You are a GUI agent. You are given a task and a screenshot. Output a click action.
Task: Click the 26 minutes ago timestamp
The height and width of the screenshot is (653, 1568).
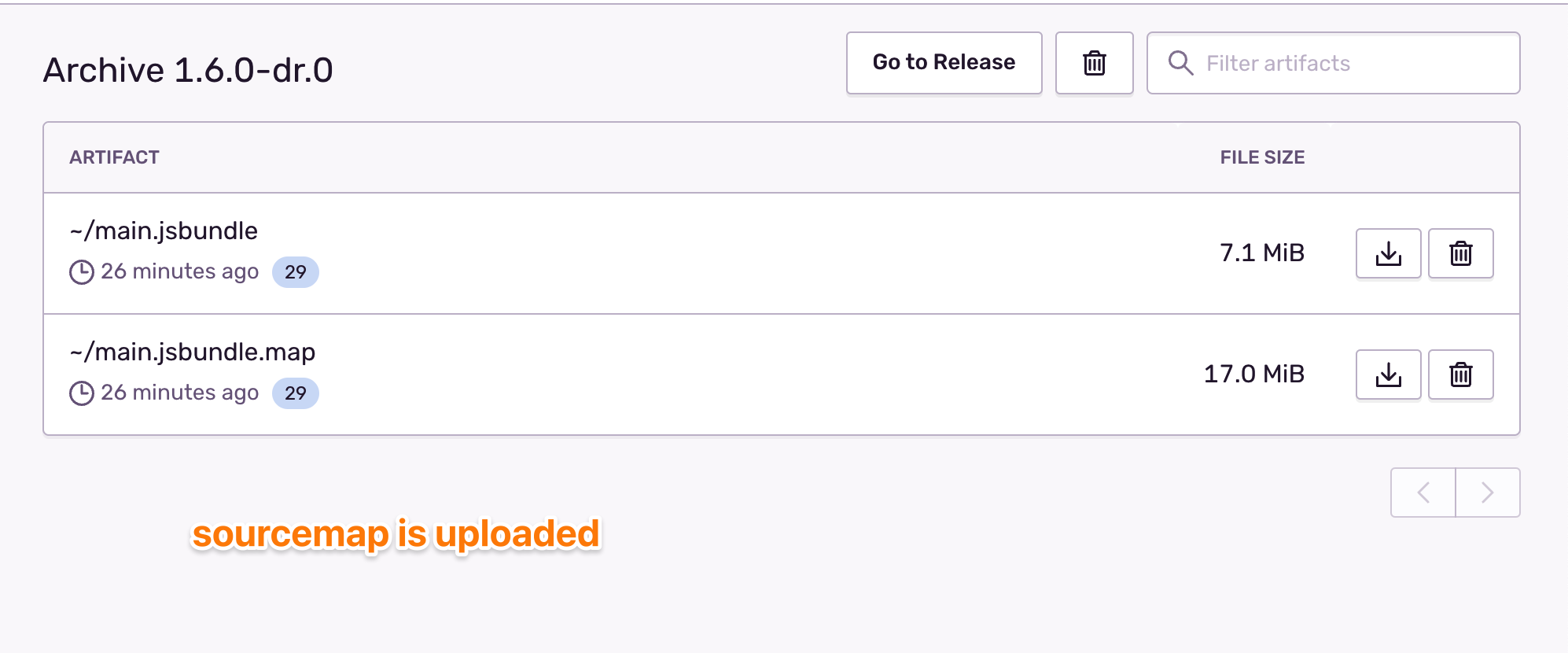tap(181, 271)
